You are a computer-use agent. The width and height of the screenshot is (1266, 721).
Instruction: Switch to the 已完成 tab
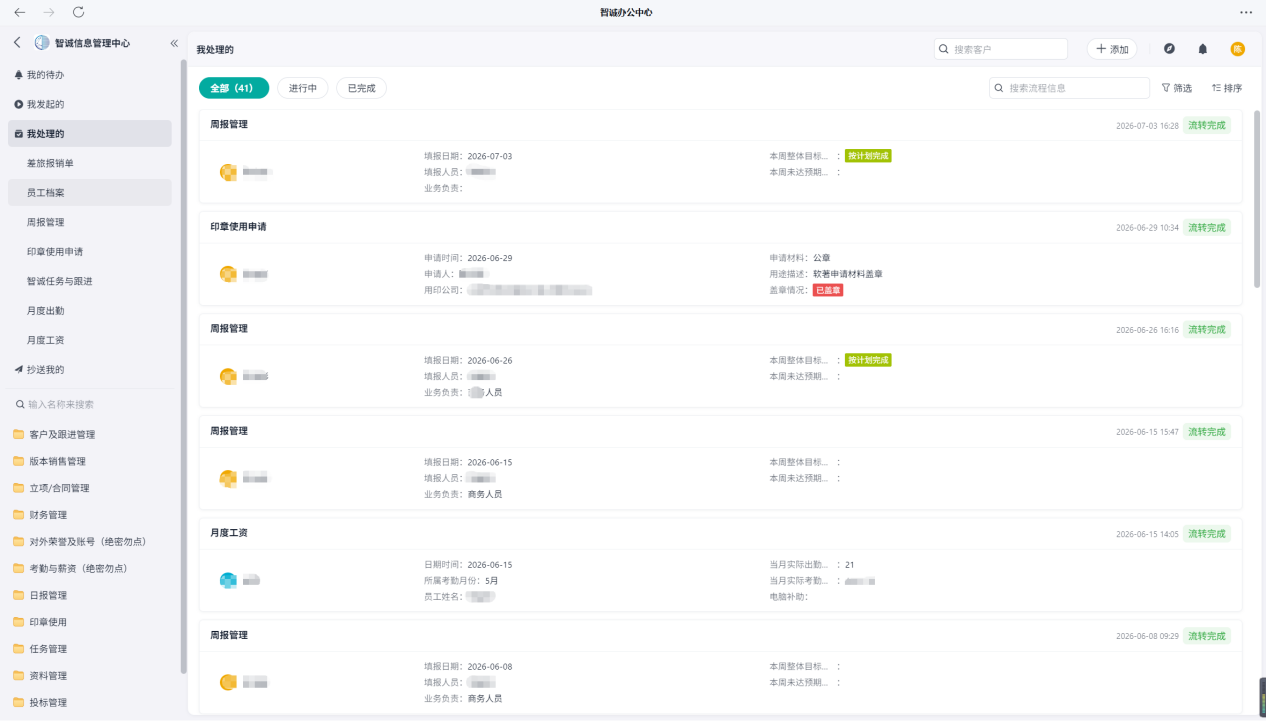[361, 88]
